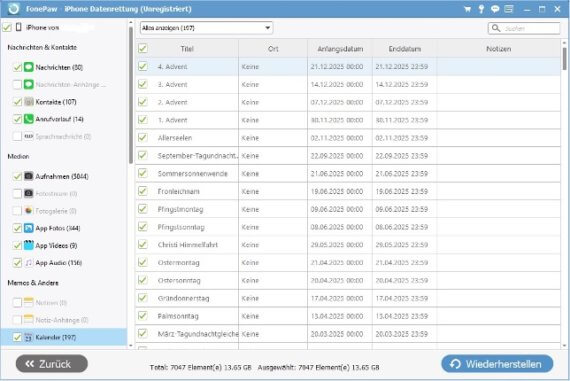
Task: Uncheck the Nachrichten checkbox
Action: tap(17, 67)
